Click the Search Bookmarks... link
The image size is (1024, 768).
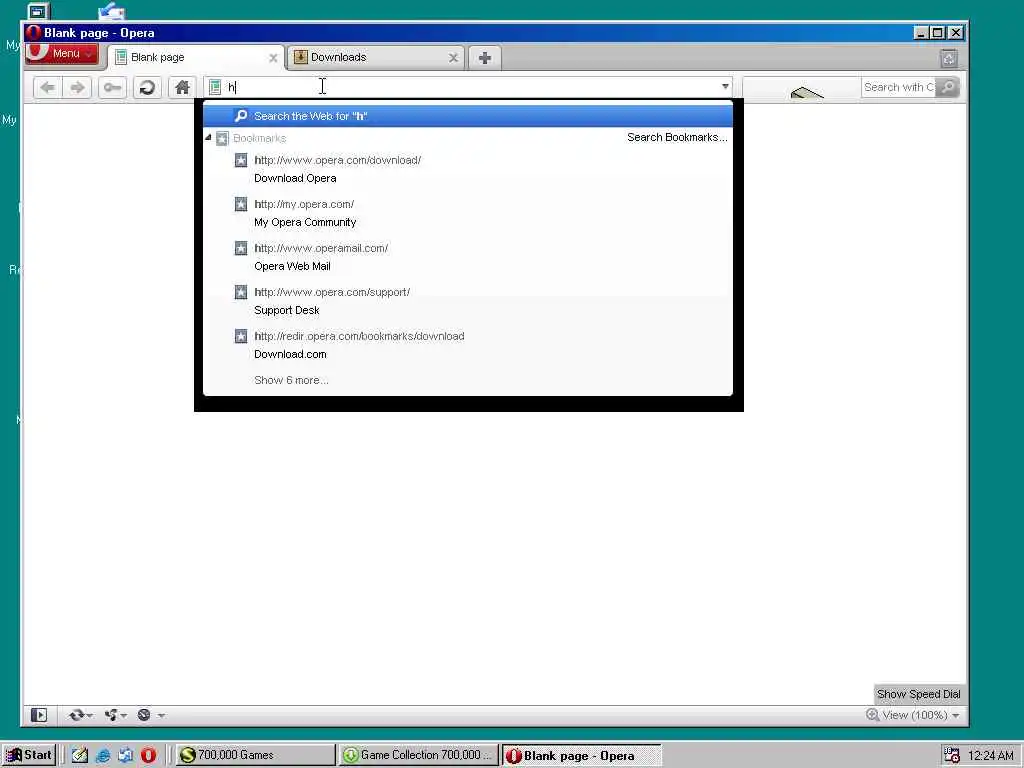tap(677, 137)
